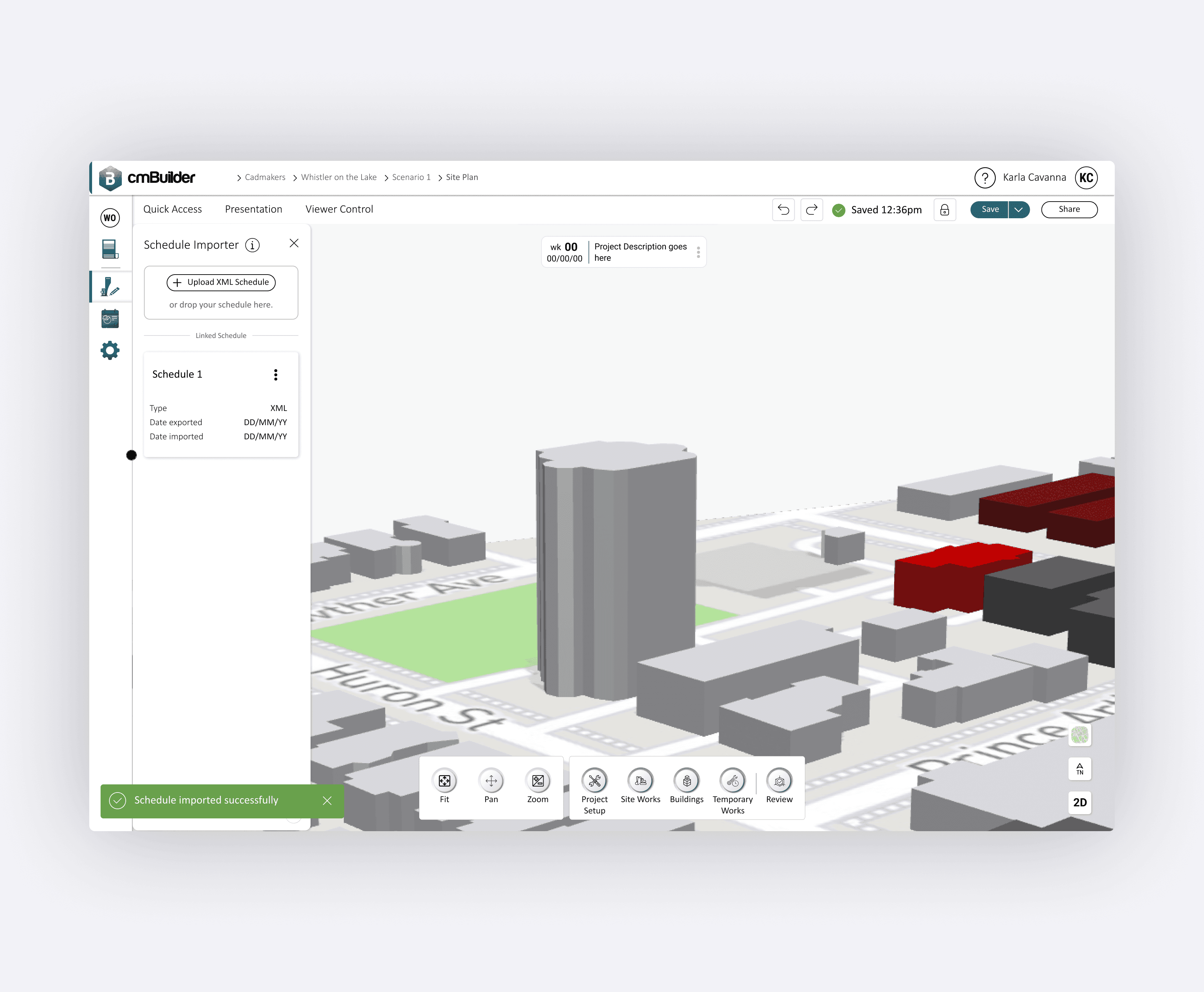This screenshot has width=1204, height=992.
Task: Open the Site Works tools
Action: coord(640,781)
